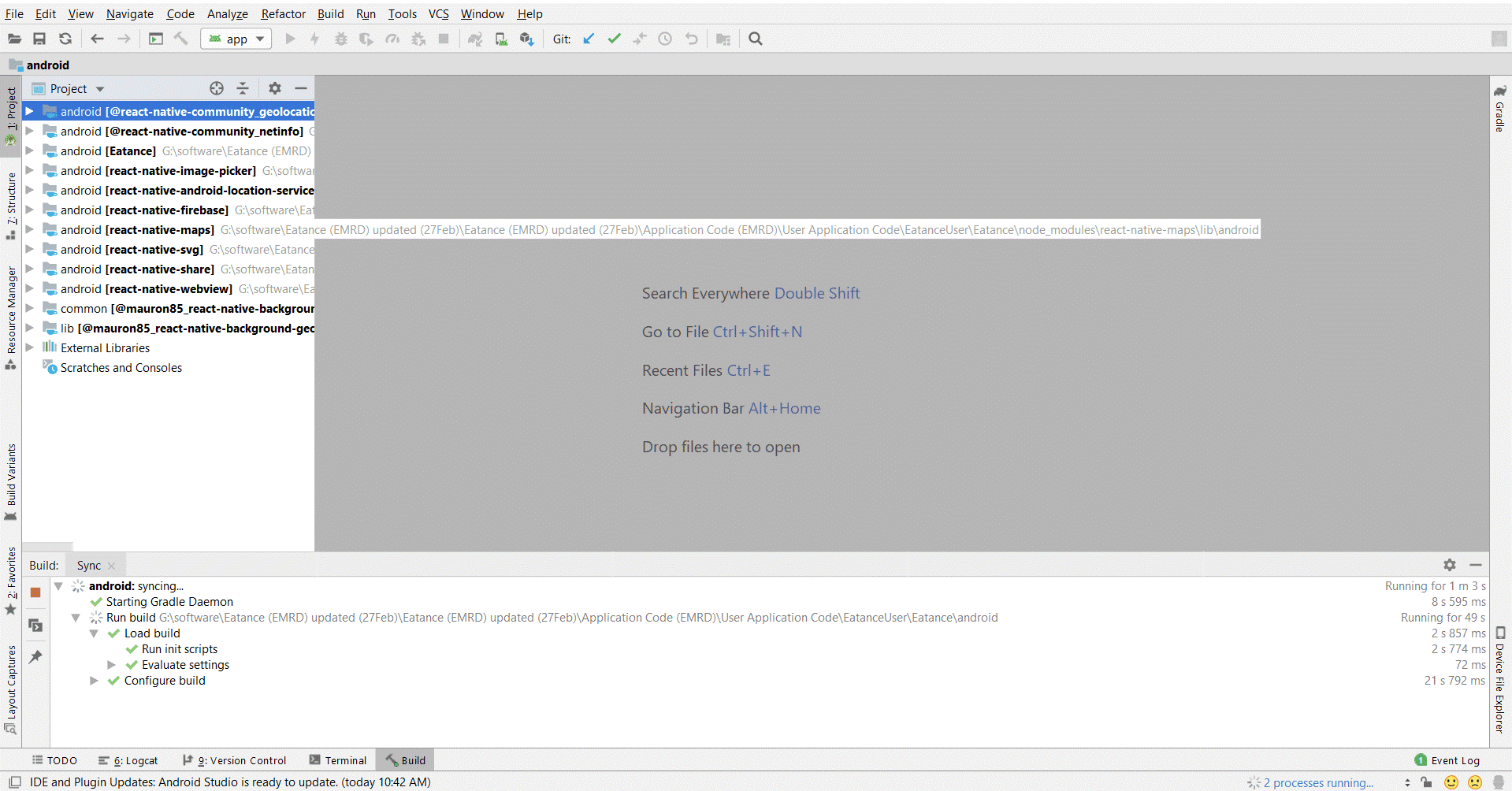1512x791 pixels.
Task: Open Project panel gear settings
Action: tap(274, 88)
